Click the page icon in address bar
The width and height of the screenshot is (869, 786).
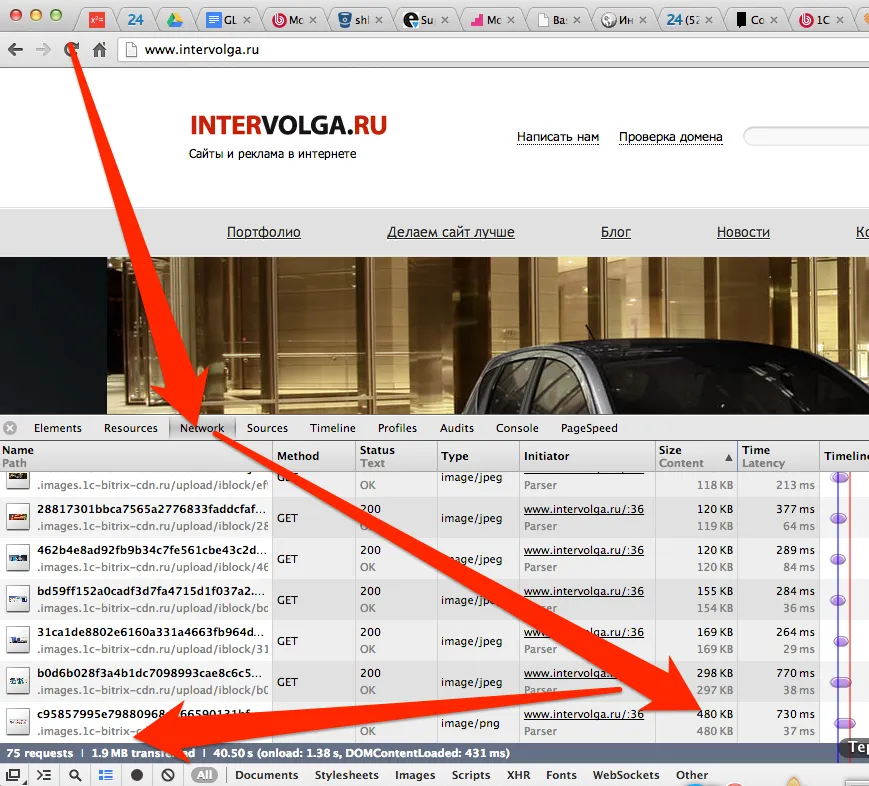(131, 50)
